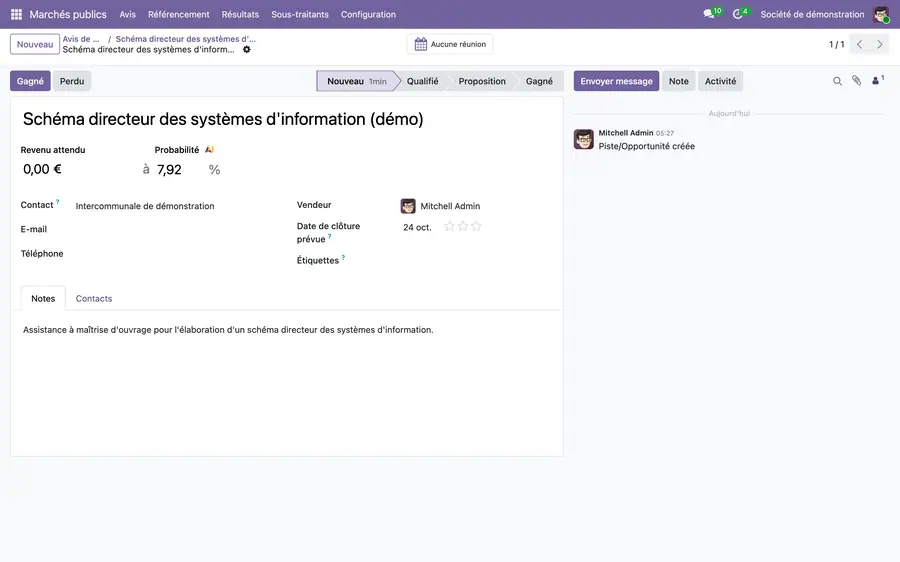Image resolution: width=900 pixels, height=562 pixels.
Task: Set priority to third star
Action: 476,227
